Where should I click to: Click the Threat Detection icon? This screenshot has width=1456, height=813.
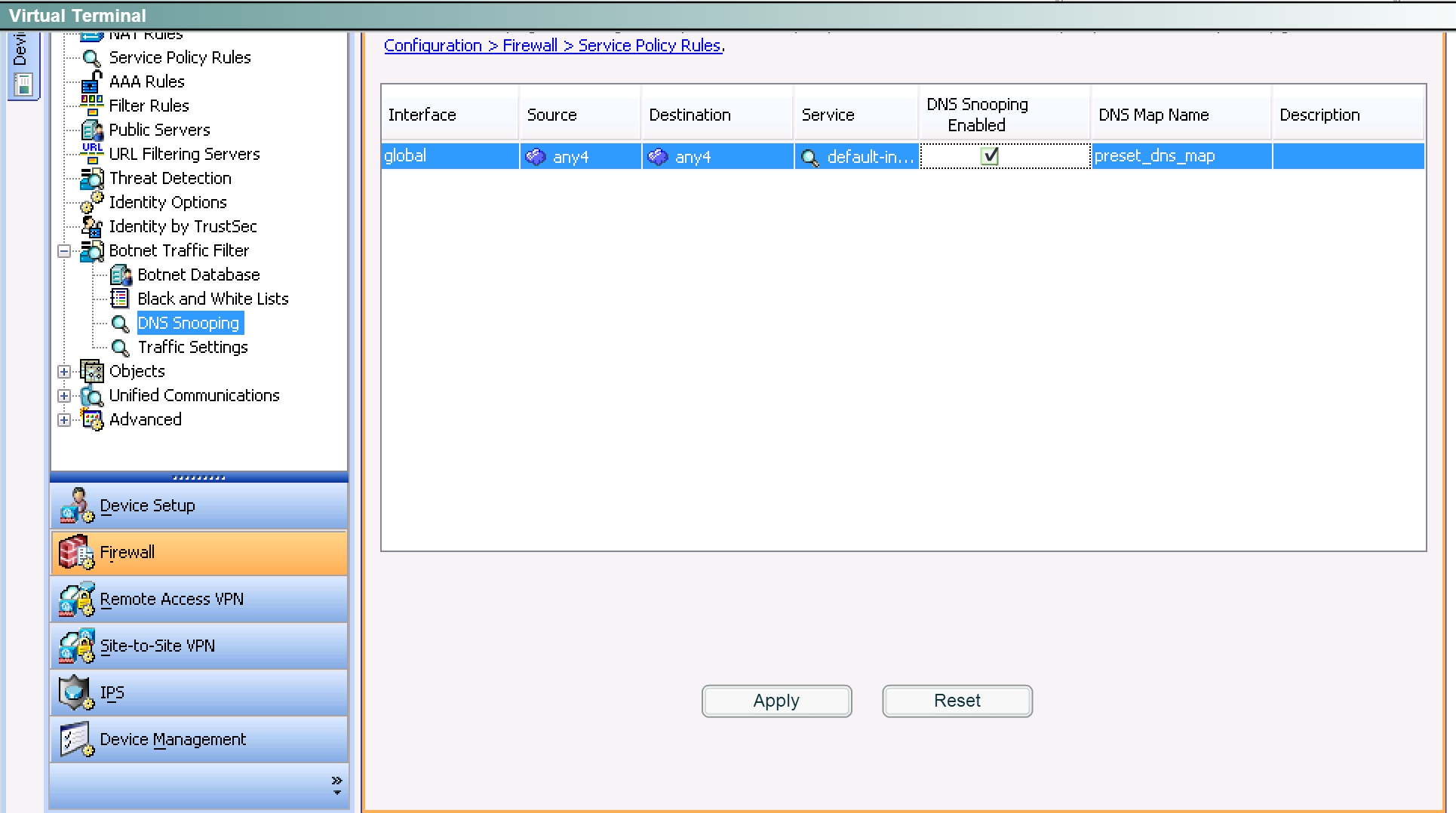92,178
